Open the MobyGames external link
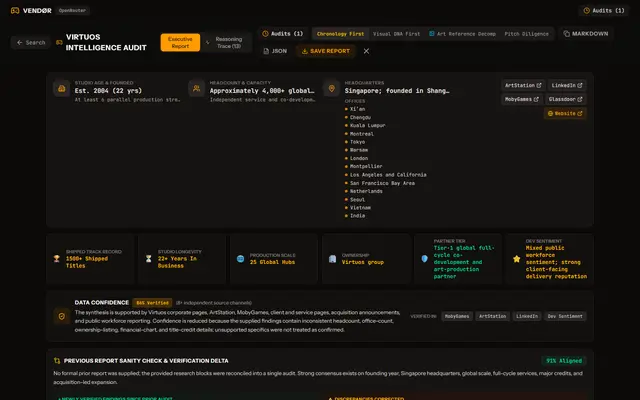The width and height of the screenshot is (640, 400). coord(522,99)
